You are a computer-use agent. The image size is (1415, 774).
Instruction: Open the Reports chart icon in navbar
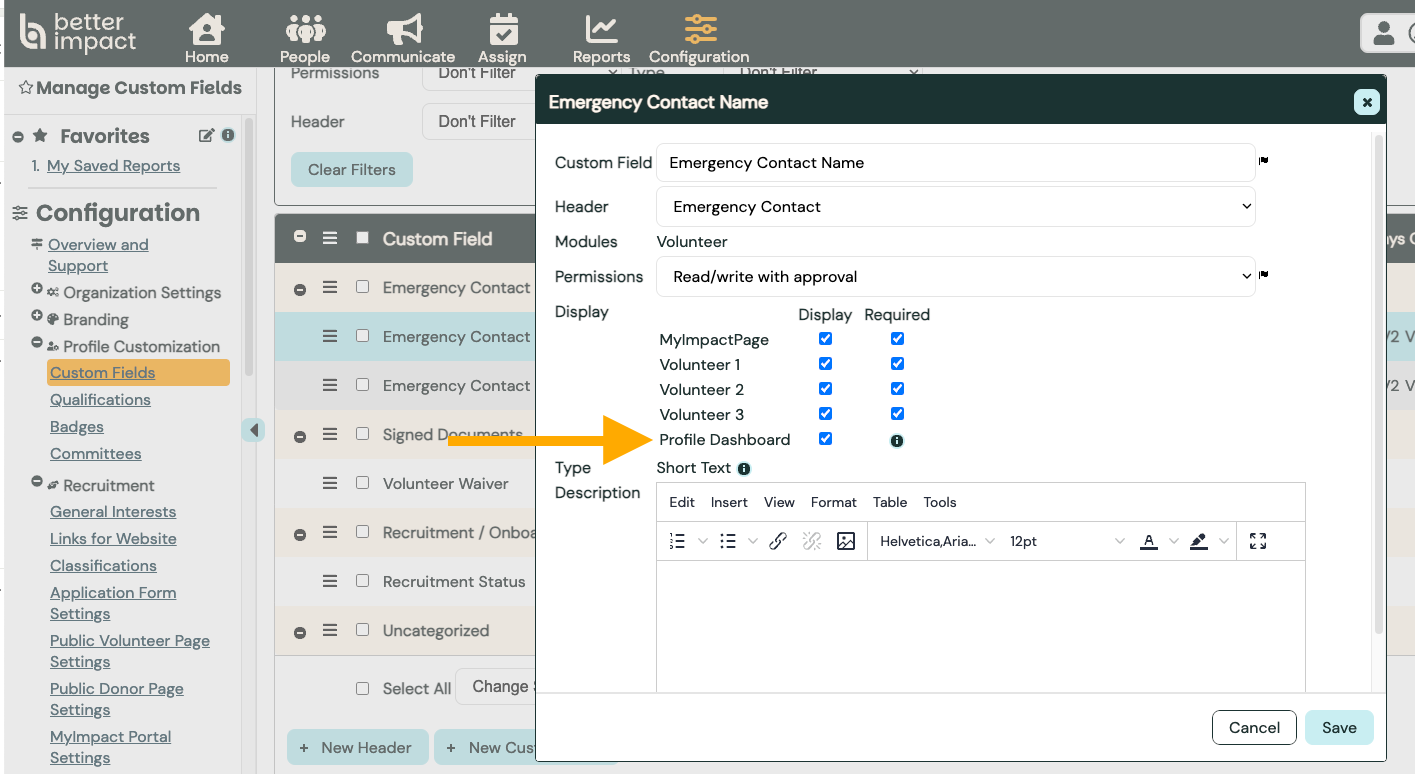tap(601, 28)
